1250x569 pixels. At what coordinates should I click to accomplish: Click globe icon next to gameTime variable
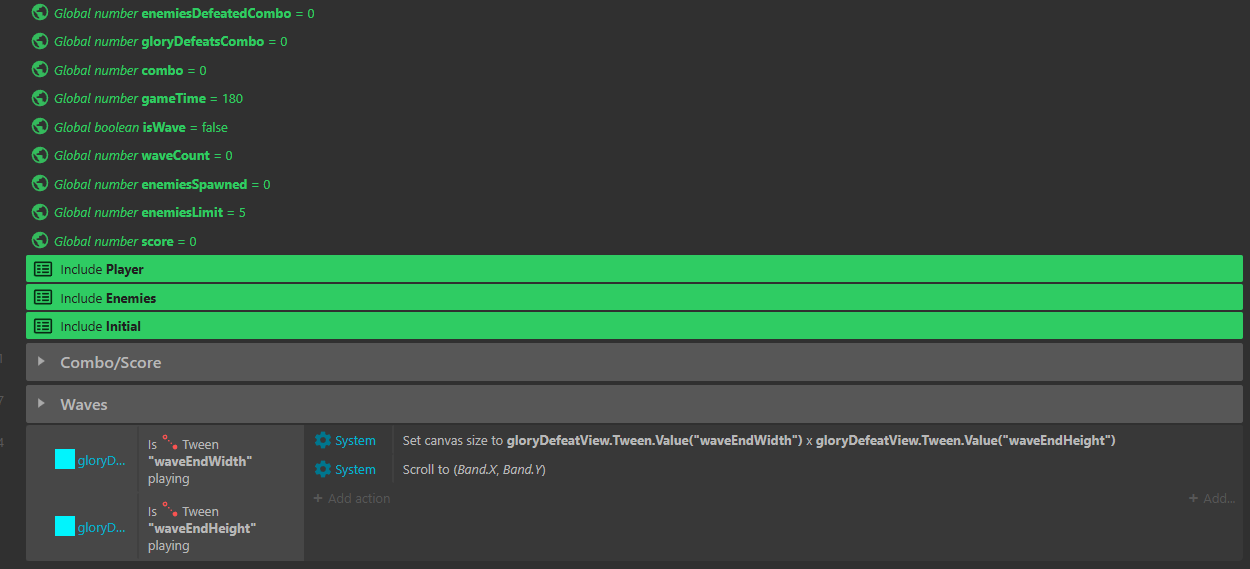[x=40, y=98]
